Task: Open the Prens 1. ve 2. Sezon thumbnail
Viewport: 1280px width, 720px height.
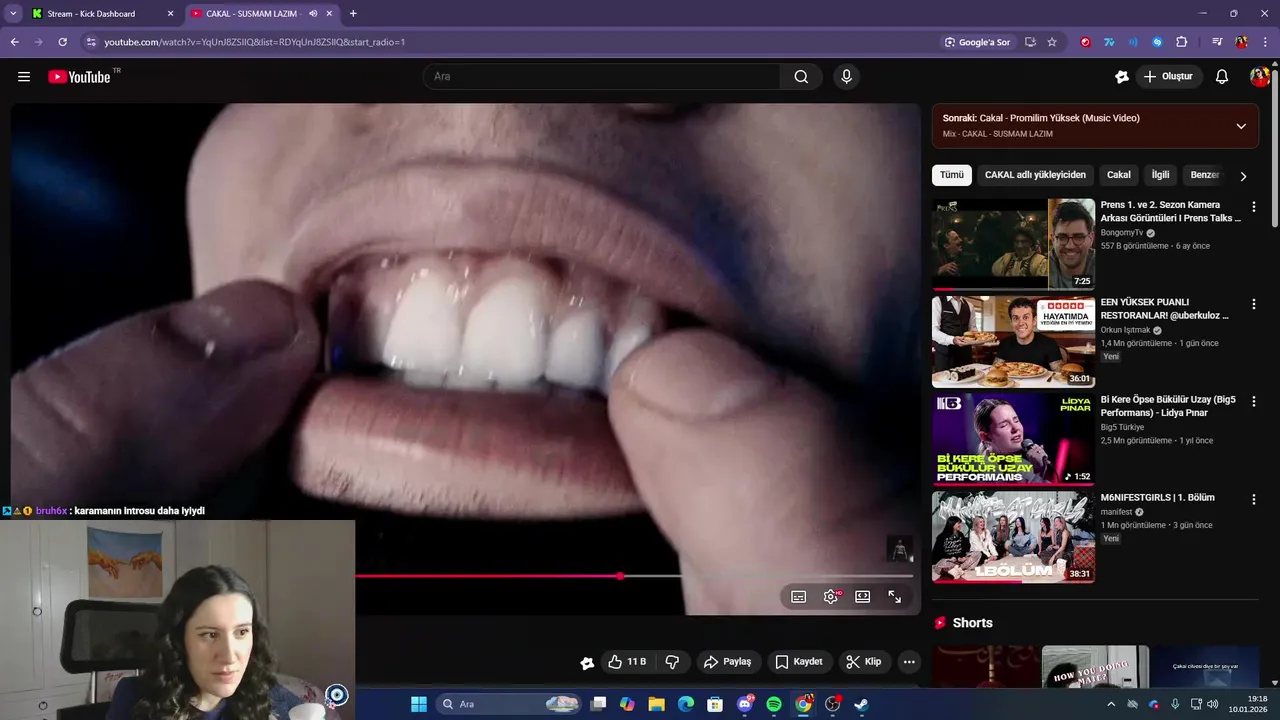Action: tap(1013, 244)
